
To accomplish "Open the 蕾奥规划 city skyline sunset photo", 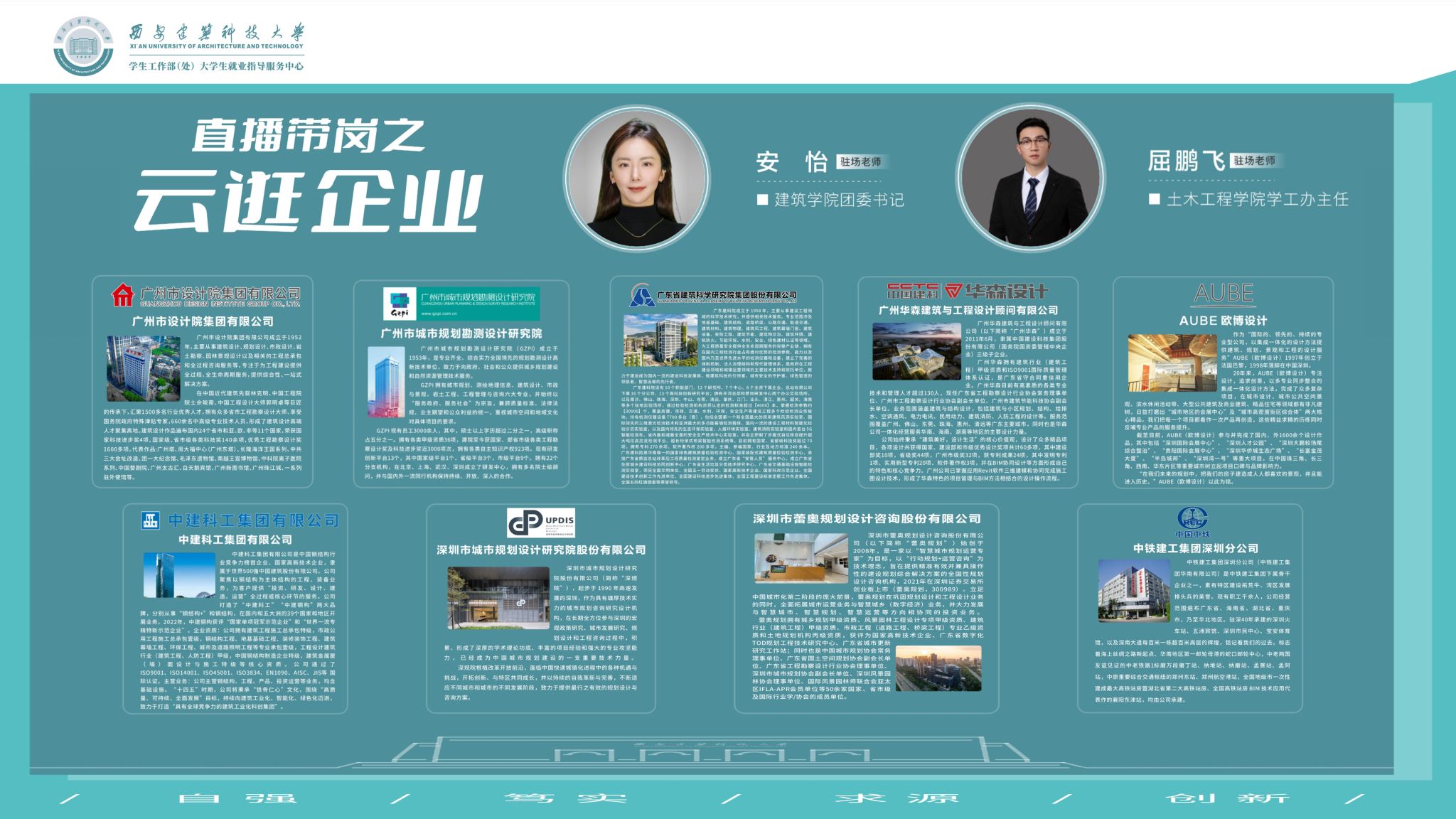I will pyautogui.click(x=938, y=668).
